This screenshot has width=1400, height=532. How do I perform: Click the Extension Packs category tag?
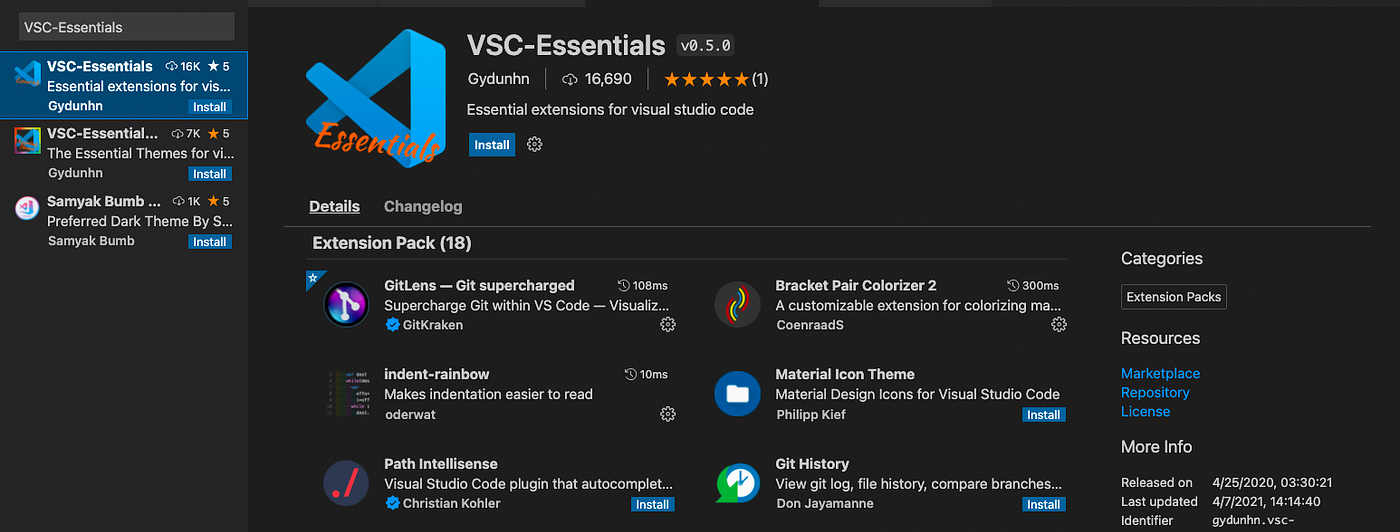click(x=1173, y=297)
